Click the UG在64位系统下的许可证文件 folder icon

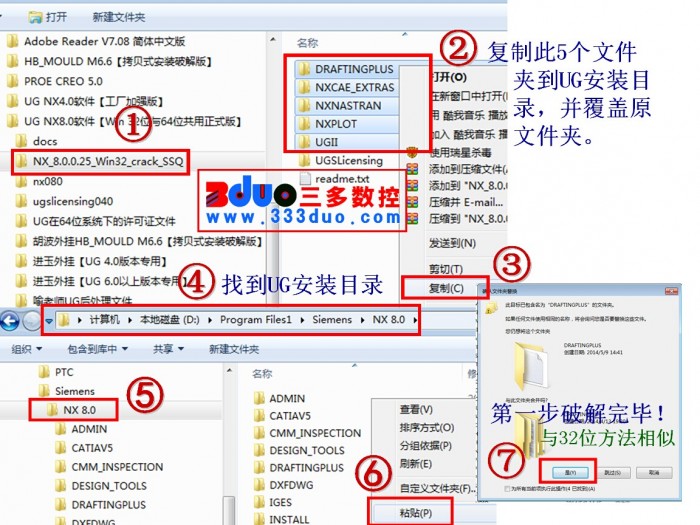click(21, 221)
